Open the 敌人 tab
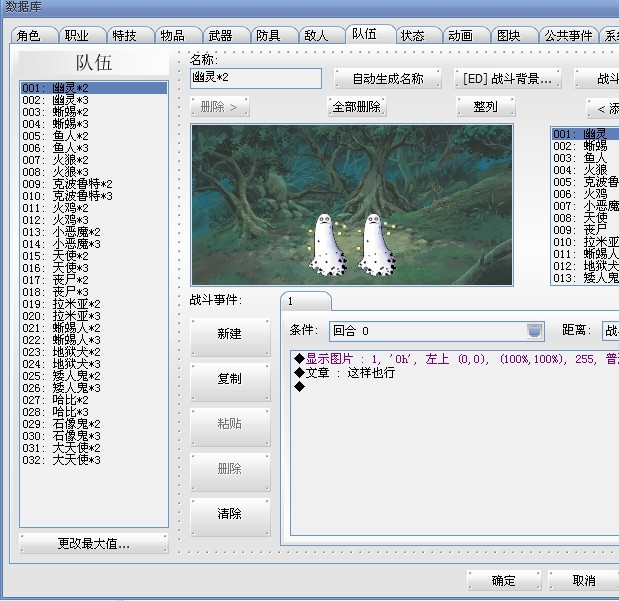Viewport: 619px width, 601px height. (322, 36)
